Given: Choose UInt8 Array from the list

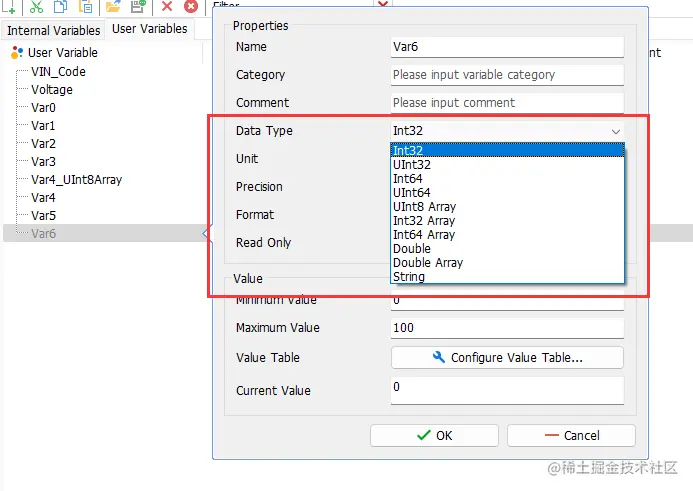Looking at the screenshot, I should click(507, 207).
